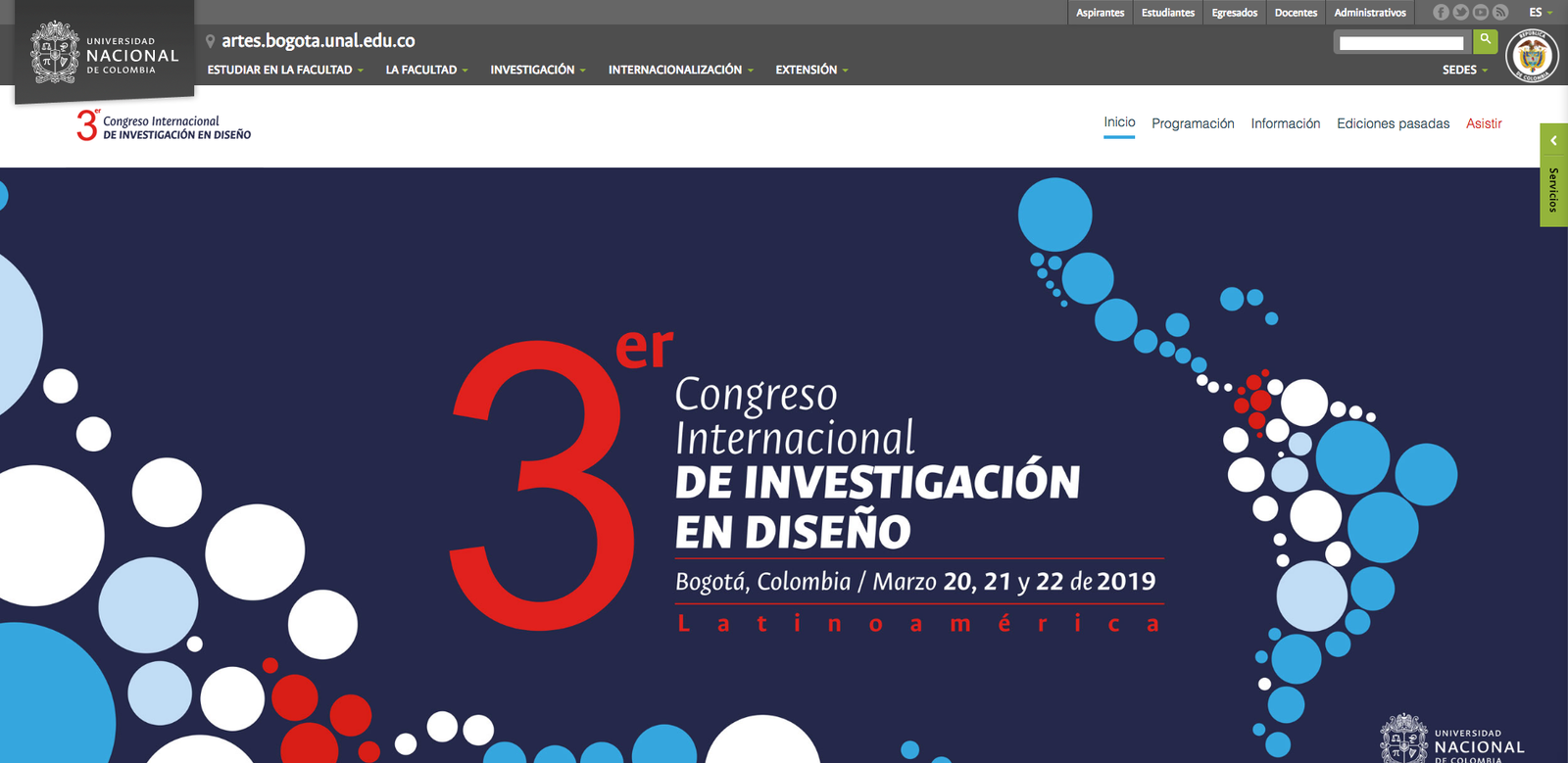Viewport: 1568px width, 763px height.
Task: Click the red 'Latinoamérica' banner text
Action: (x=919, y=623)
